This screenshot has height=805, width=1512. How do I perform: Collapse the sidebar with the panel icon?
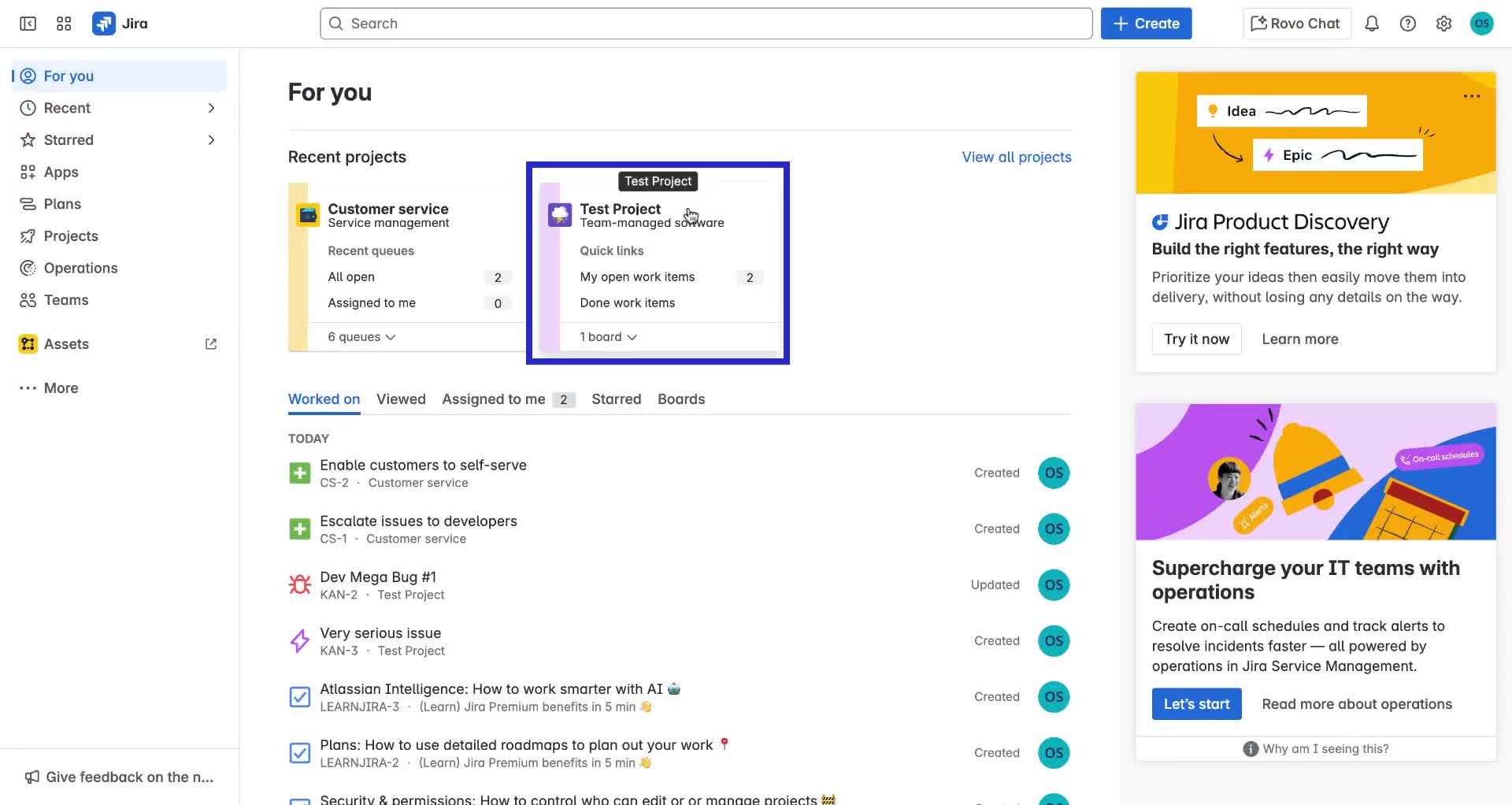click(28, 24)
